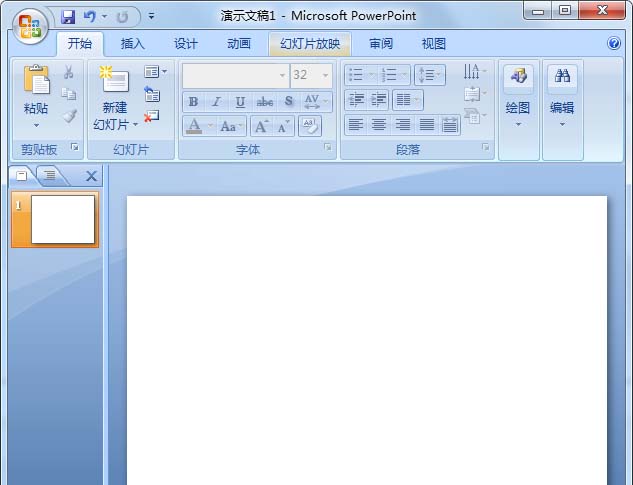Switch to the Slides thumbnail pane tab
633x485 pixels.
22,176
